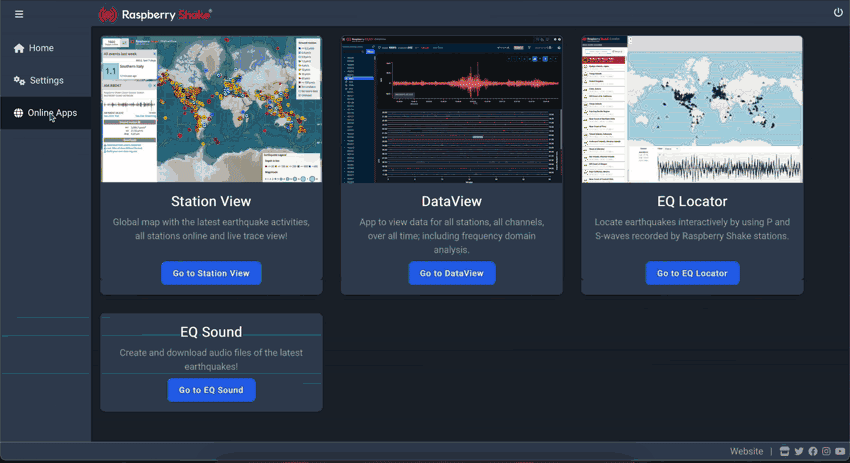Click the EQ Sound card title
850x463 pixels.
coord(211,332)
